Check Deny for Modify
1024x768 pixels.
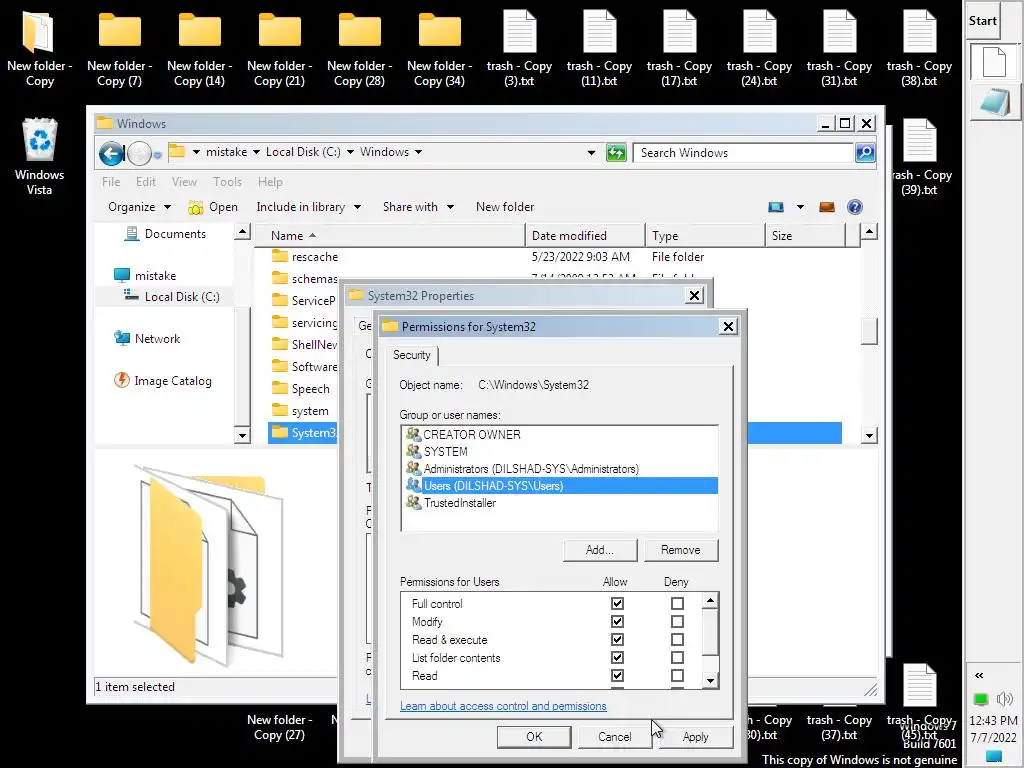coord(677,622)
